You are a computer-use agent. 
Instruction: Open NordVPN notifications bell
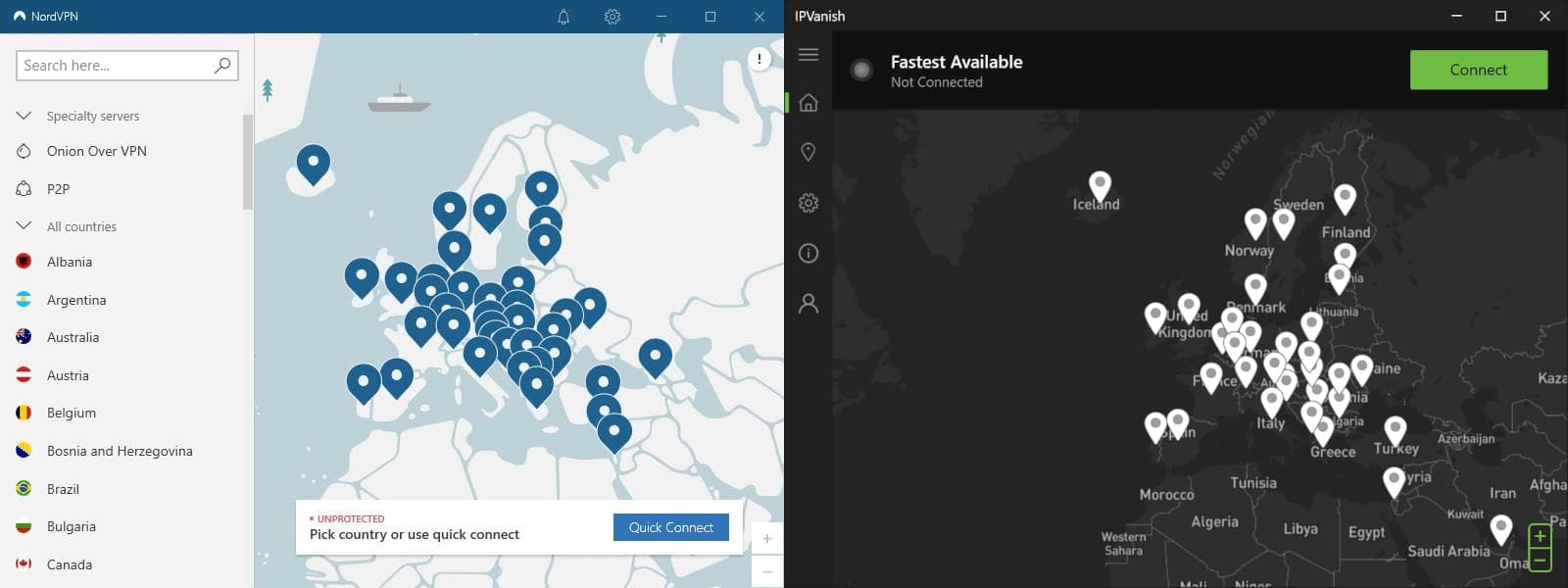pyautogui.click(x=563, y=17)
